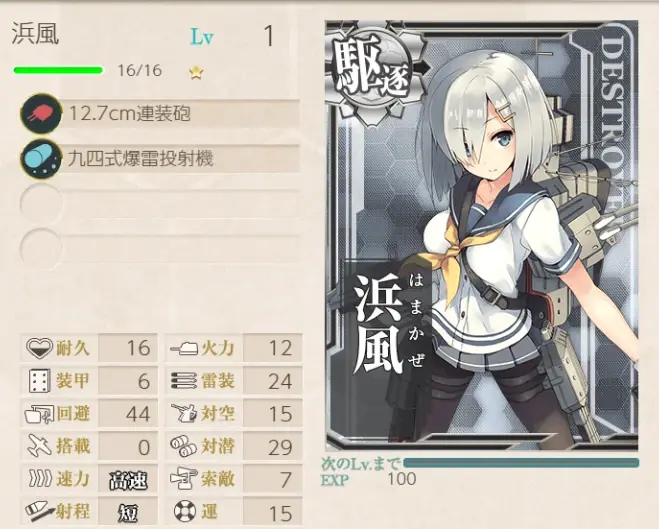Click the depth charge icon beside 対潜

click(x=183, y=446)
